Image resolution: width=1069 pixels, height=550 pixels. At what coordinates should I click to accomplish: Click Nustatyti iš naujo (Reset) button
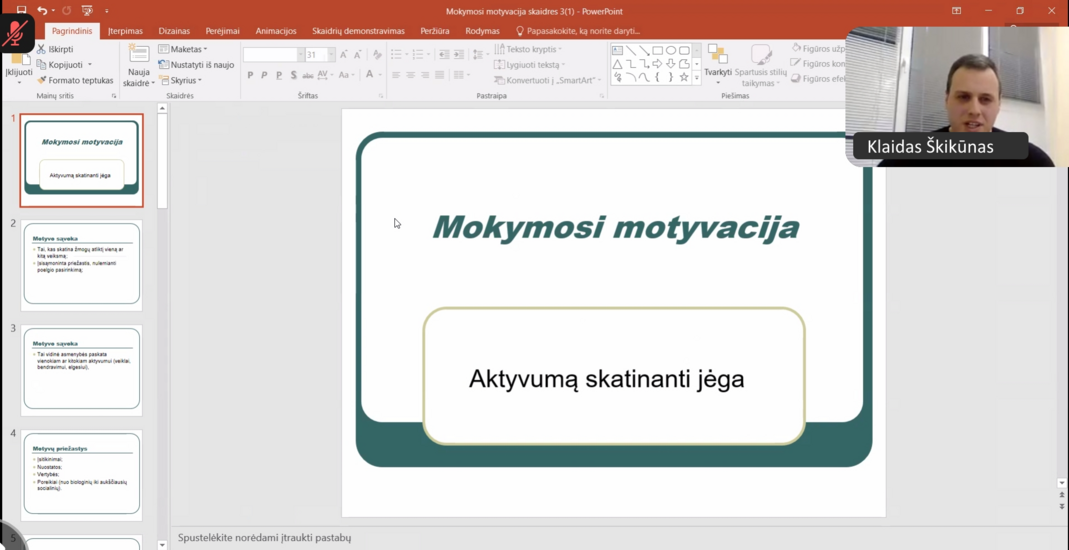coord(196,65)
